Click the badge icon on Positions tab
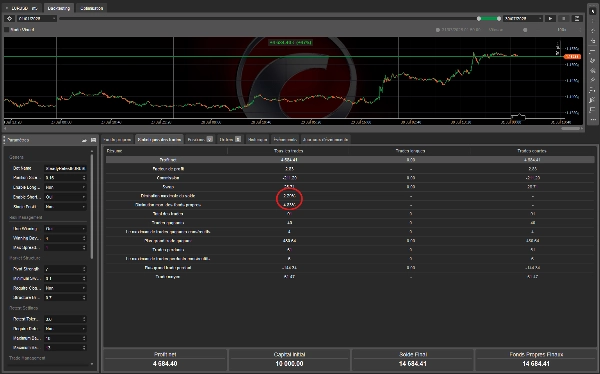 (210, 139)
